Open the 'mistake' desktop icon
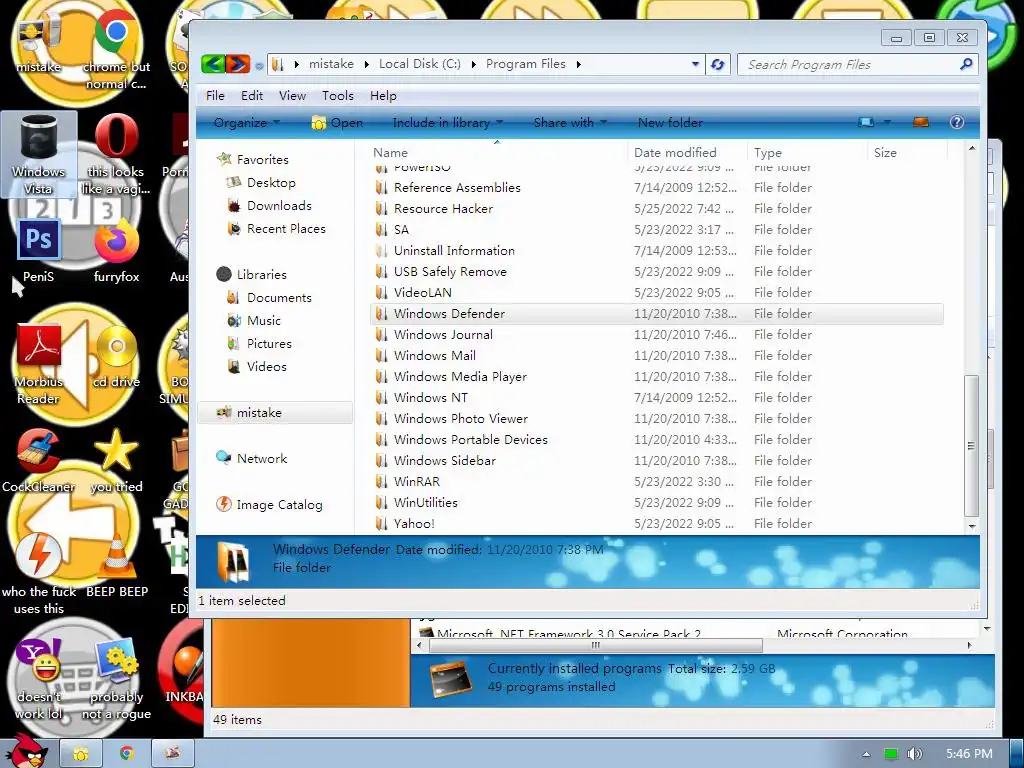Viewport: 1024px width, 768px height. click(39, 42)
